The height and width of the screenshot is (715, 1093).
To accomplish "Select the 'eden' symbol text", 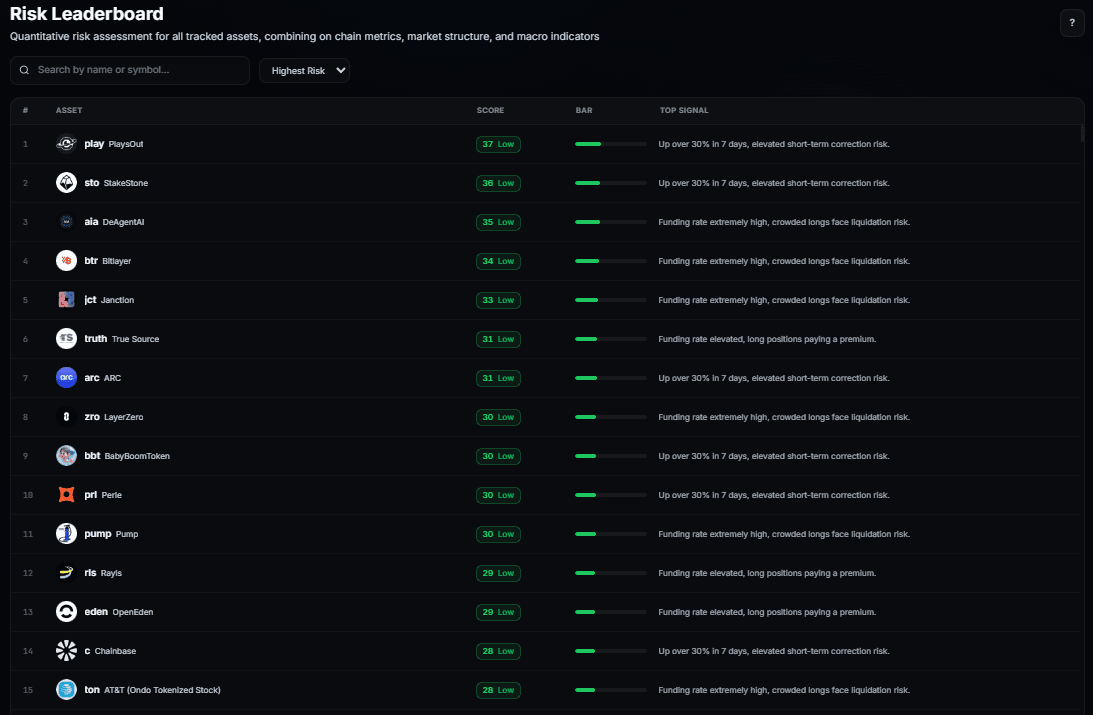I will 96,612.
